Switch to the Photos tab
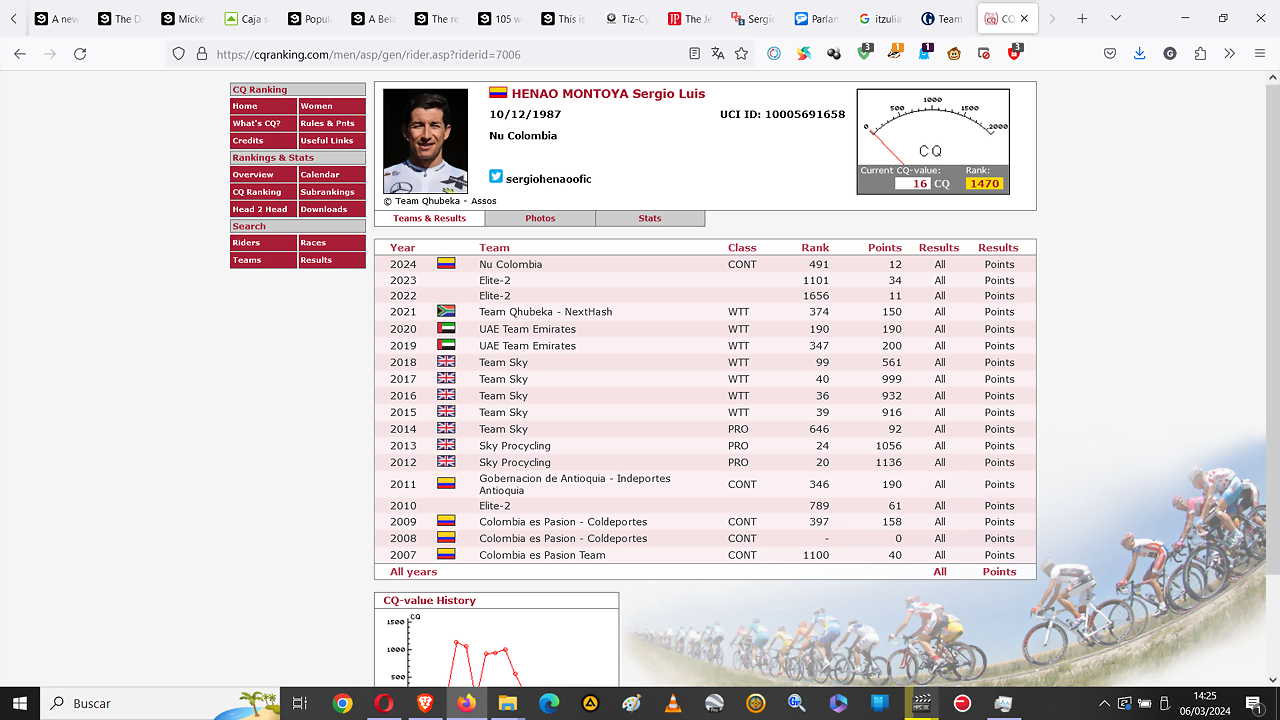This screenshot has width=1280, height=720. click(x=540, y=218)
